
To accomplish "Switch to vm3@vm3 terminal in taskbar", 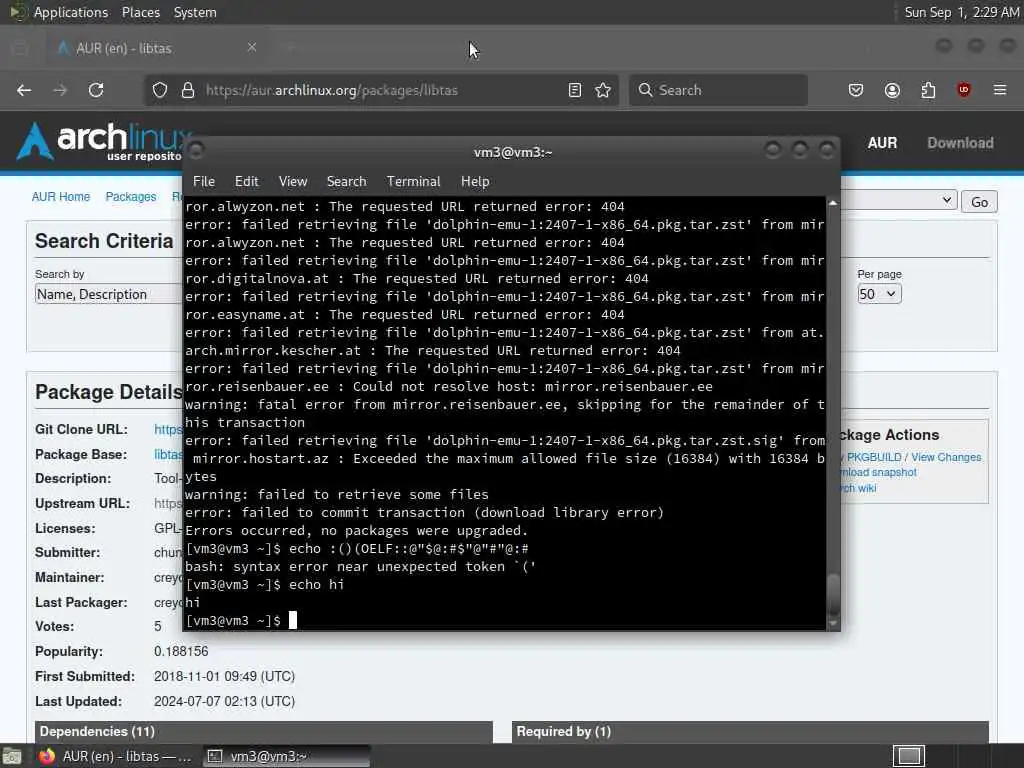I will pyautogui.click(x=286, y=756).
